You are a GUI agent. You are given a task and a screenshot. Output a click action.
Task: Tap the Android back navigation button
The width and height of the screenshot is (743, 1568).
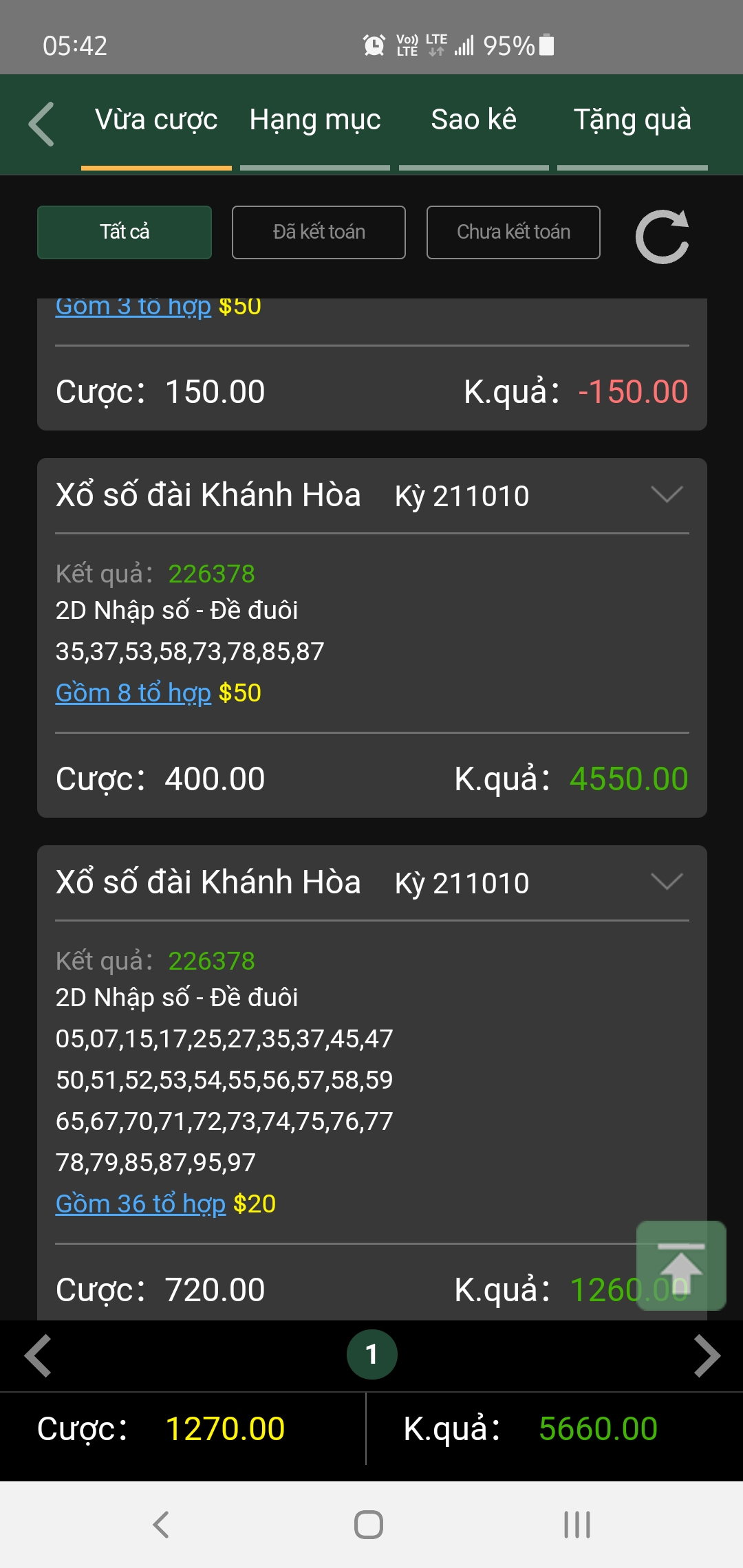click(x=161, y=1524)
